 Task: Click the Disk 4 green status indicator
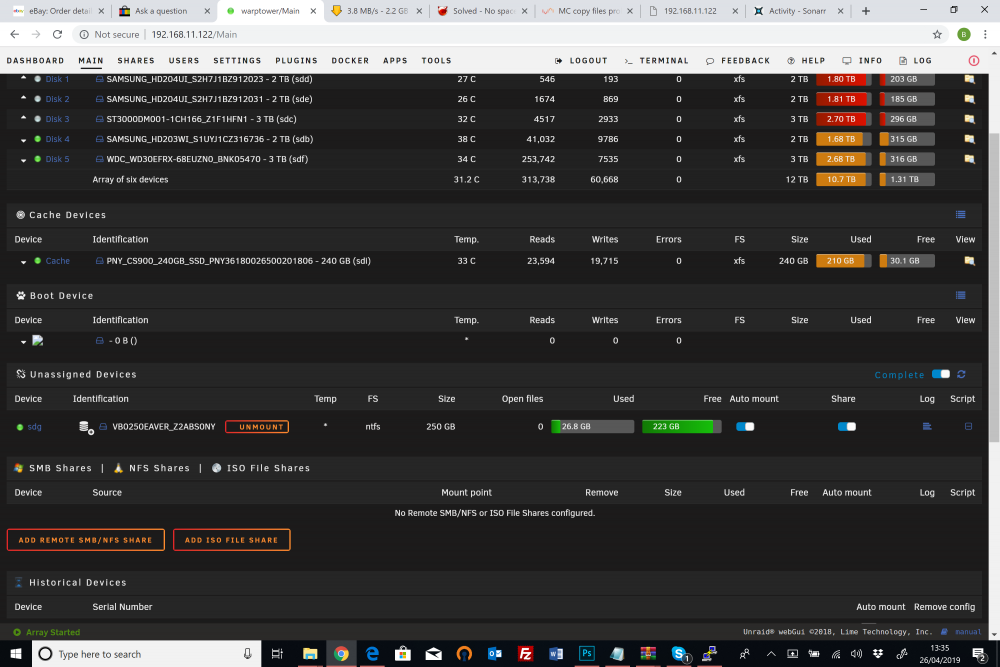[x=38, y=139]
